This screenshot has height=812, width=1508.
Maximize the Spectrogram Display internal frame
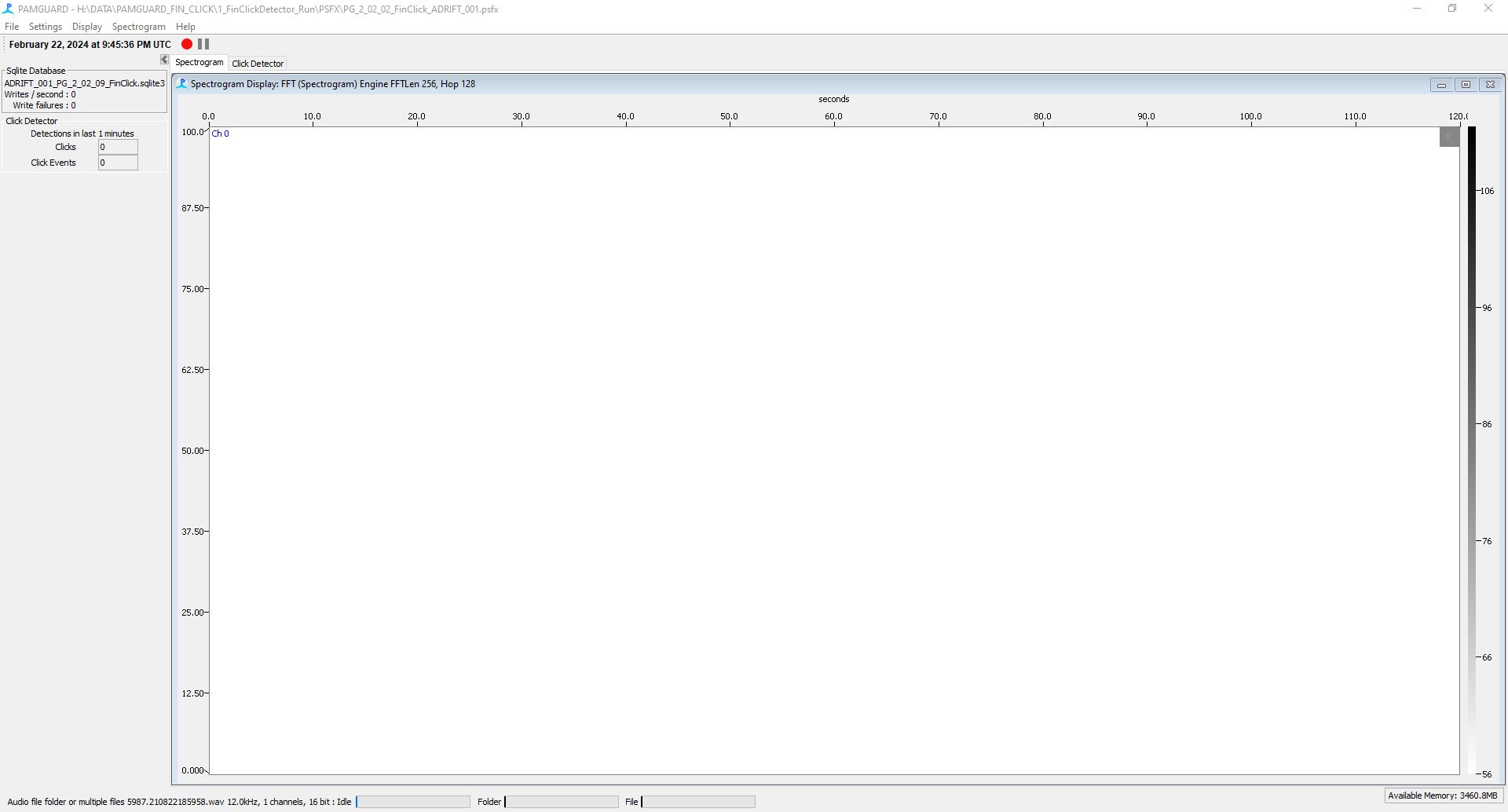tap(1466, 85)
